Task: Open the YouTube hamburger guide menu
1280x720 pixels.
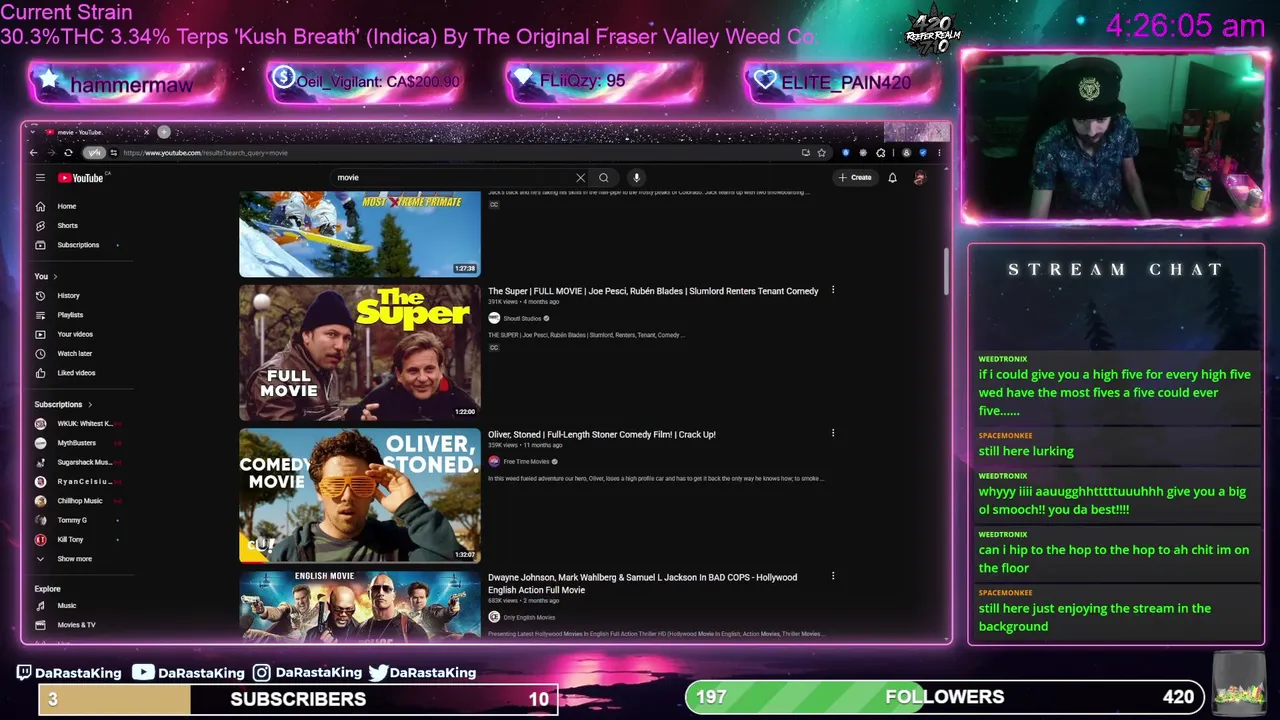Action: 40,178
